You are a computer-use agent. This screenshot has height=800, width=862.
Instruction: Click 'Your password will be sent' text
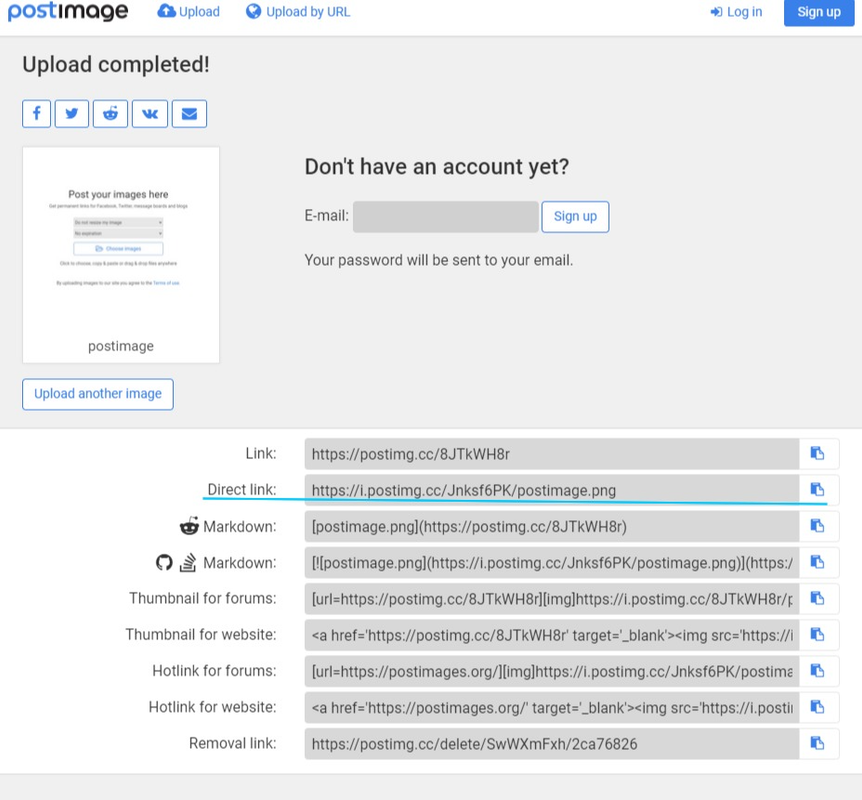(x=439, y=260)
